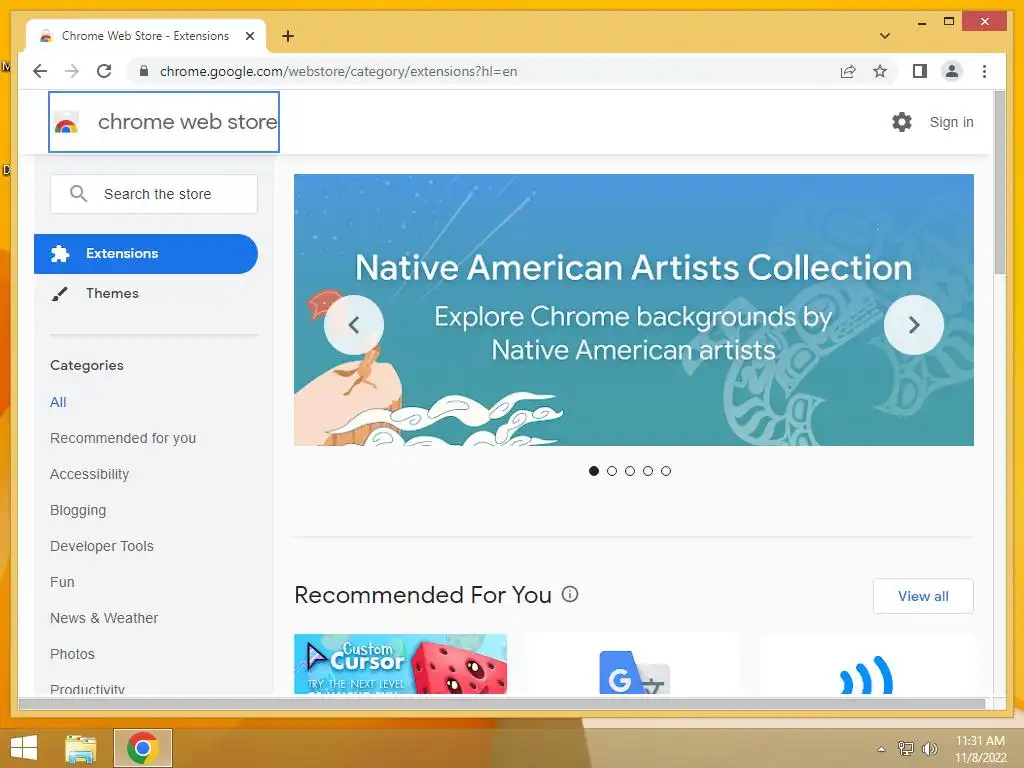
Task: Open the blue sound-waves extension card
Action: pyautogui.click(x=867, y=664)
